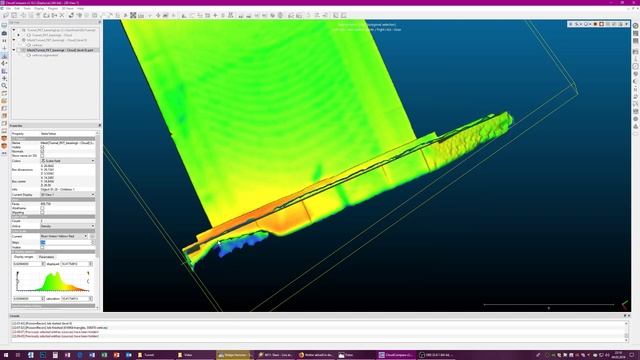Viewport: 640px width, 360px height.
Task: Enable Show name (in 3D) checkbox
Action: [42, 156]
